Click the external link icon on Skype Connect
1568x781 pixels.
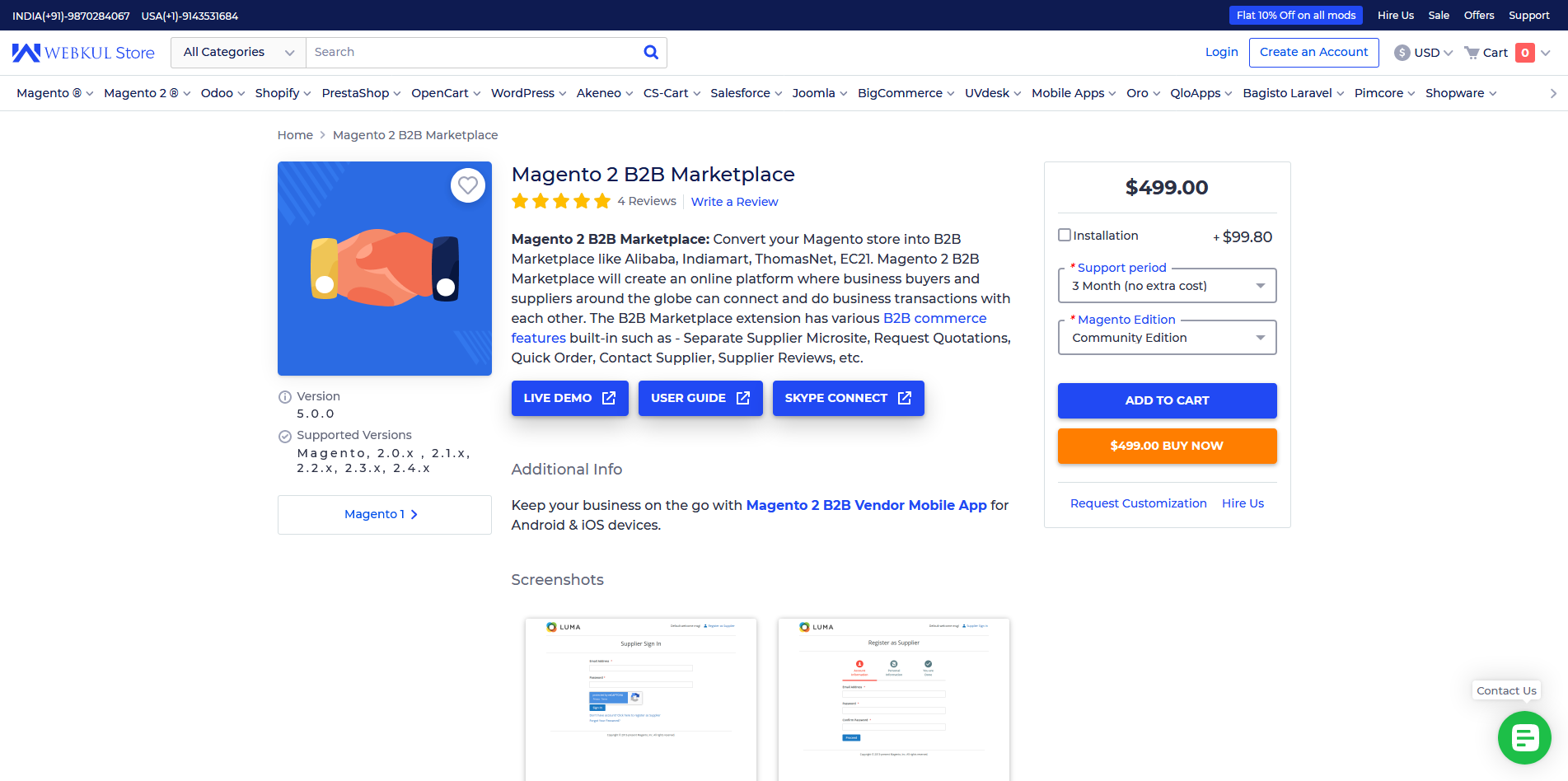[905, 398]
